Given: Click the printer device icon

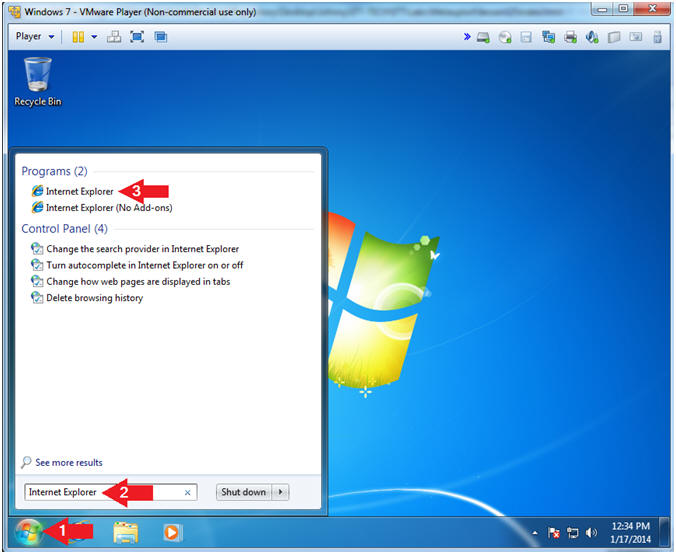Looking at the screenshot, I should click(x=570, y=37).
